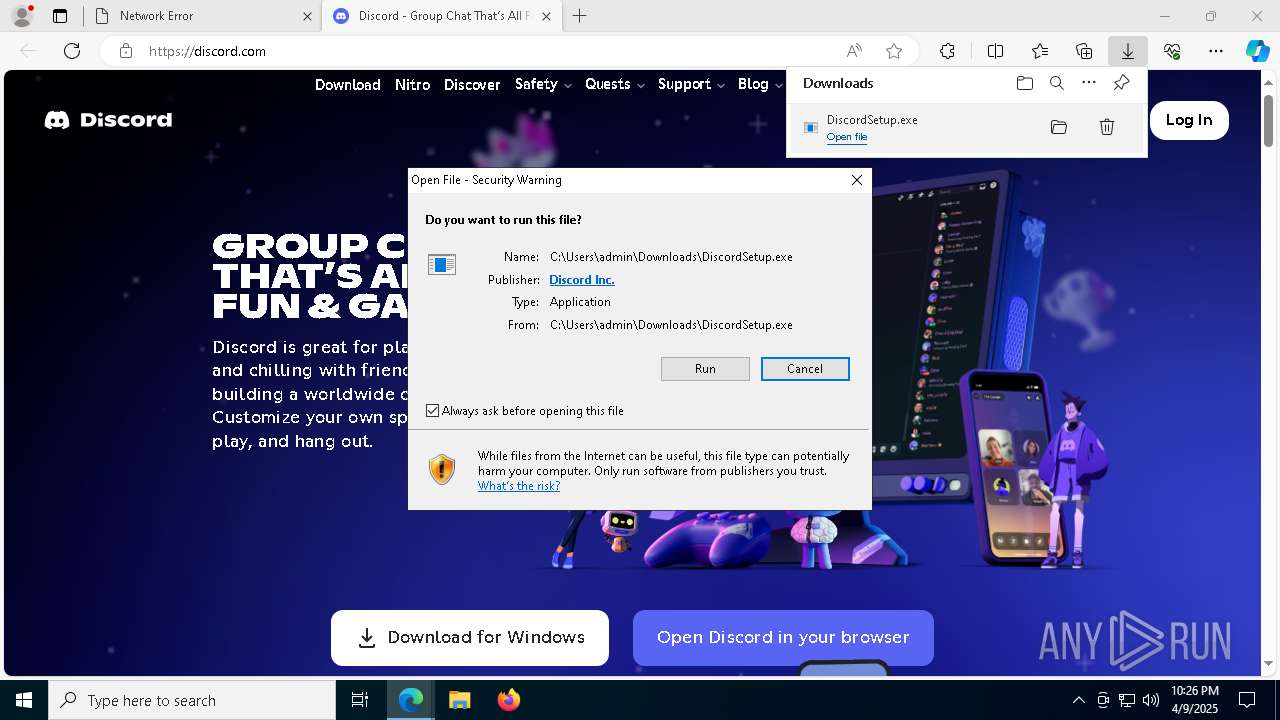This screenshot has width=1280, height=720.
Task: Open the Collections icon
Action: tap(1084, 51)
